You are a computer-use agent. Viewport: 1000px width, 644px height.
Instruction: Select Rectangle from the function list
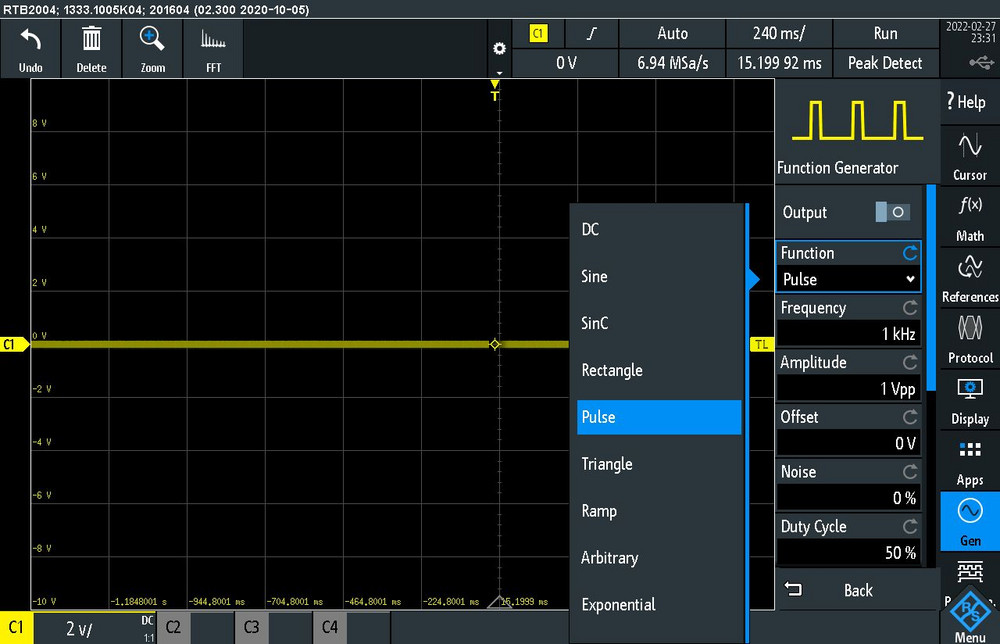tap(659, 370)
